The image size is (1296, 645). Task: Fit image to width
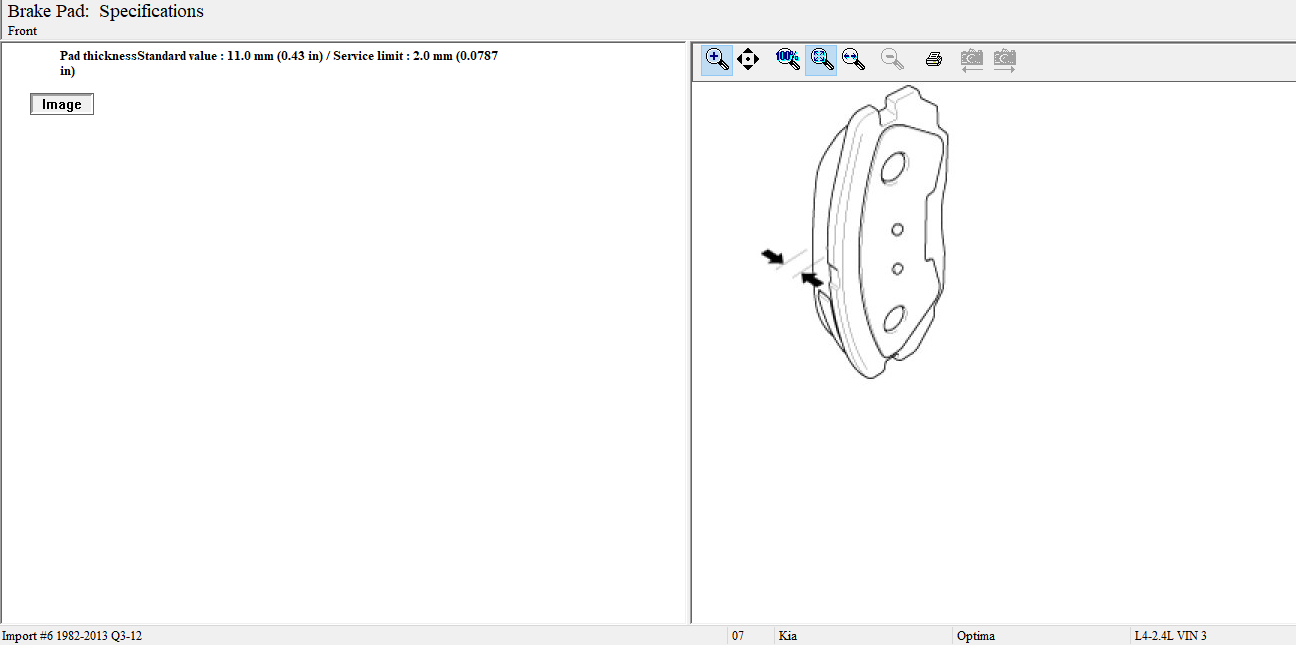pos(853,60)
